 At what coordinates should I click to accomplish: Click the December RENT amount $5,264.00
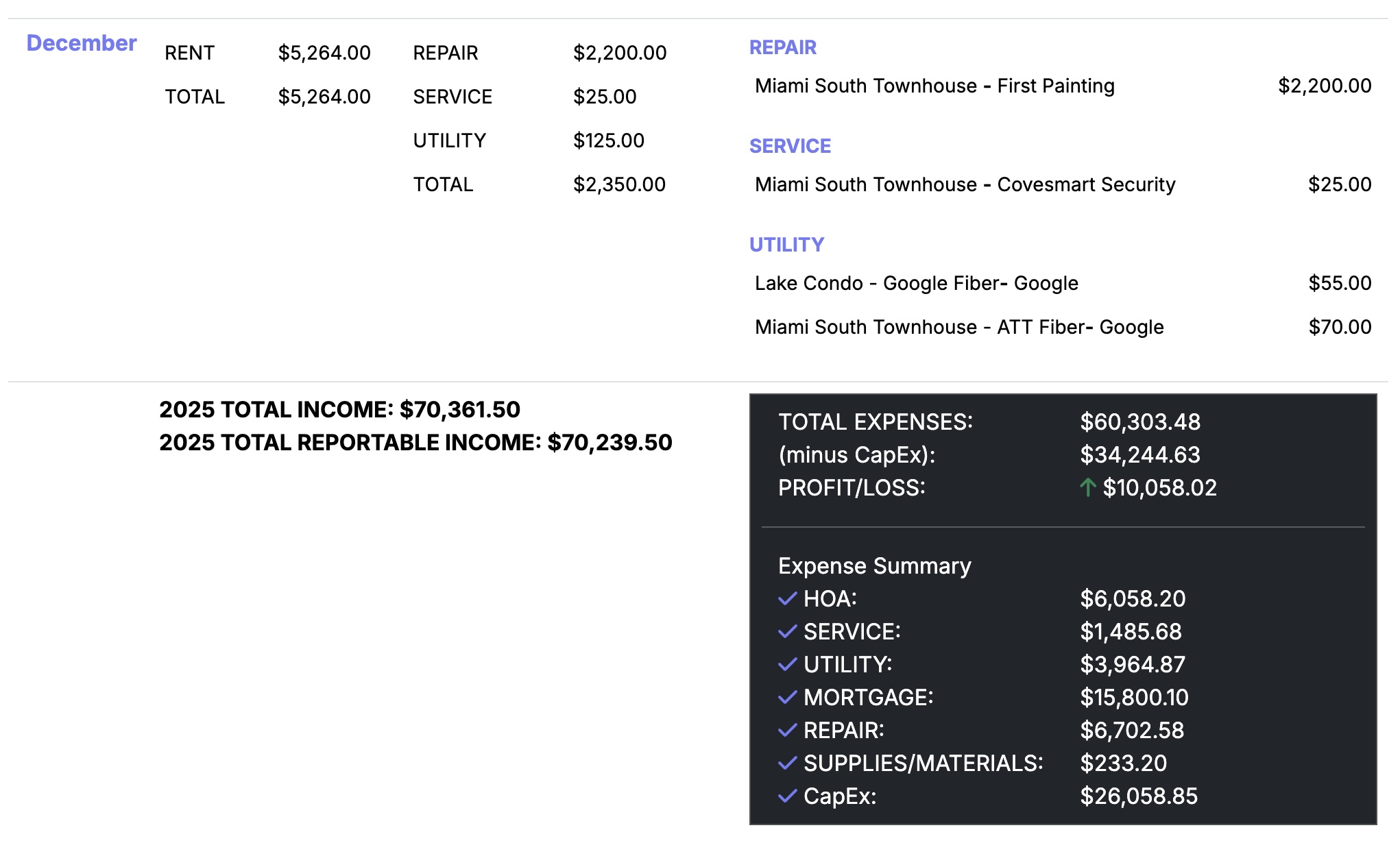pyautogui.click(x=325, y=52)
